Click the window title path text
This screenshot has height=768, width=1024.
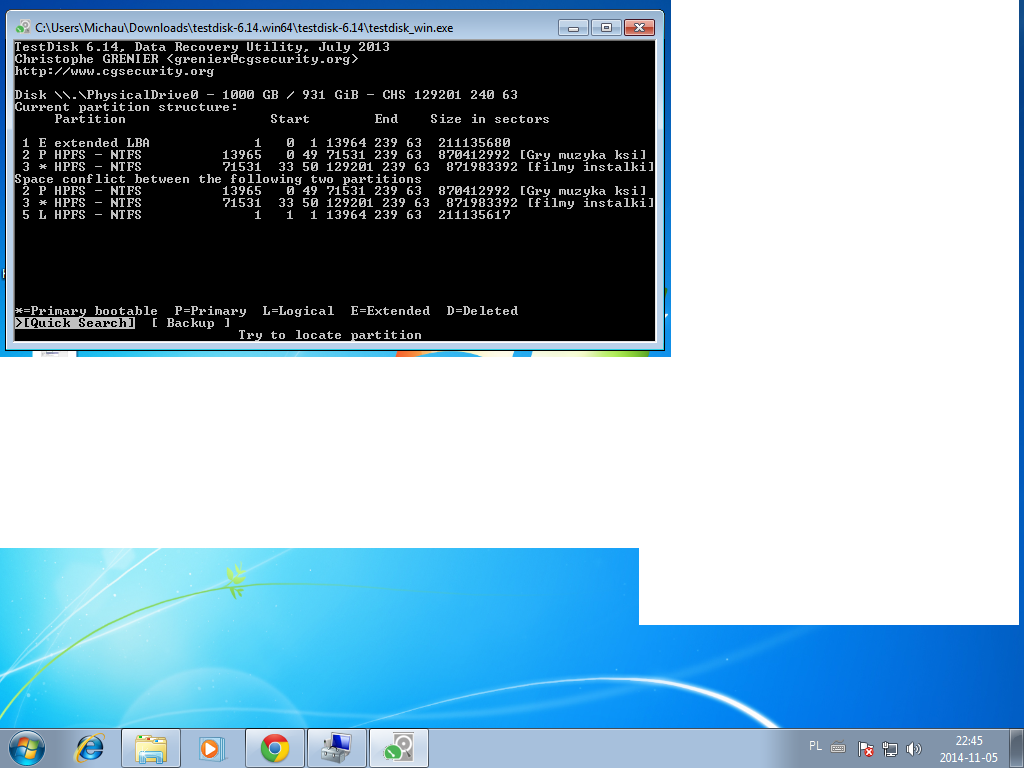tap(244, 27)
